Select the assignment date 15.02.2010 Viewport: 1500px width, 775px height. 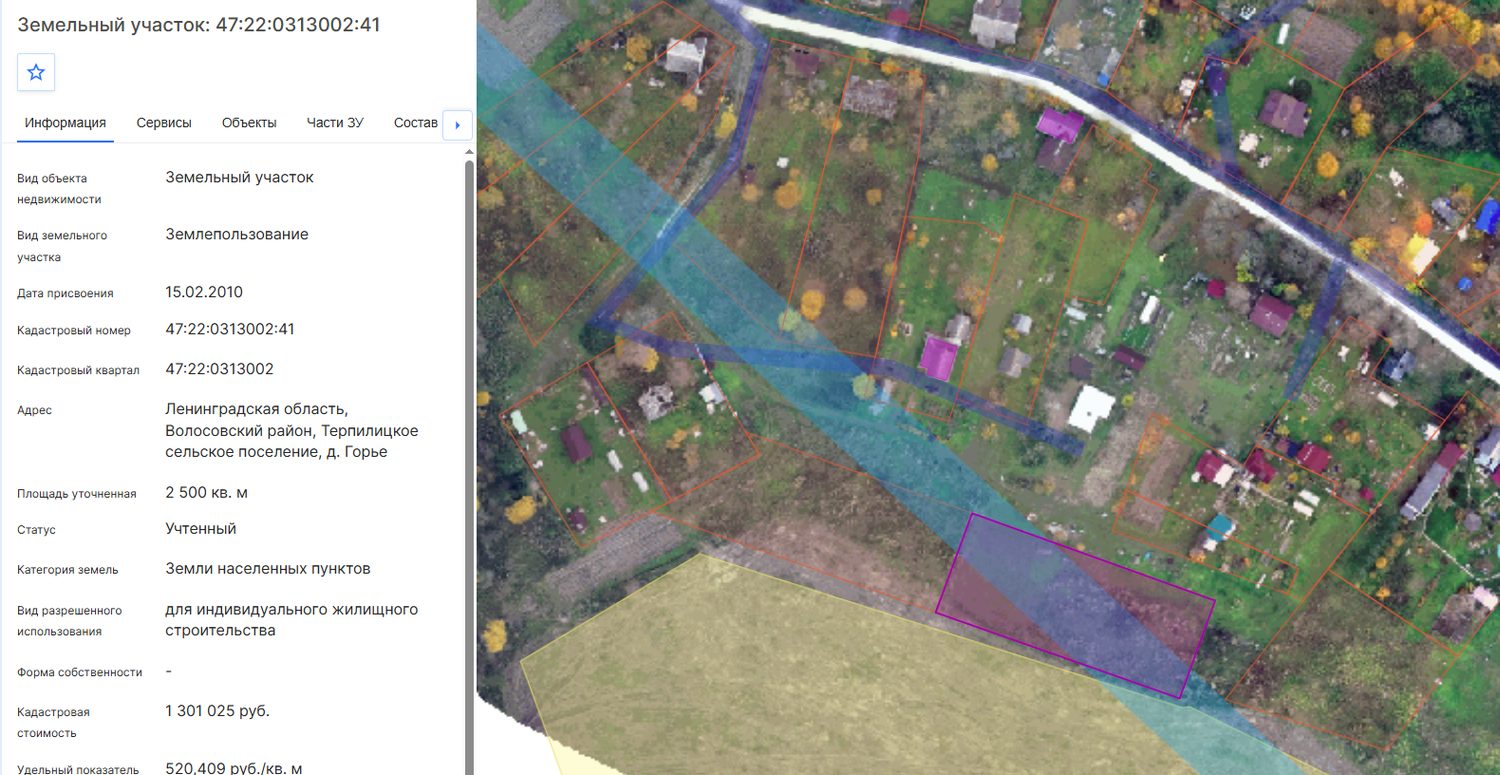click(x=204, y=292)
